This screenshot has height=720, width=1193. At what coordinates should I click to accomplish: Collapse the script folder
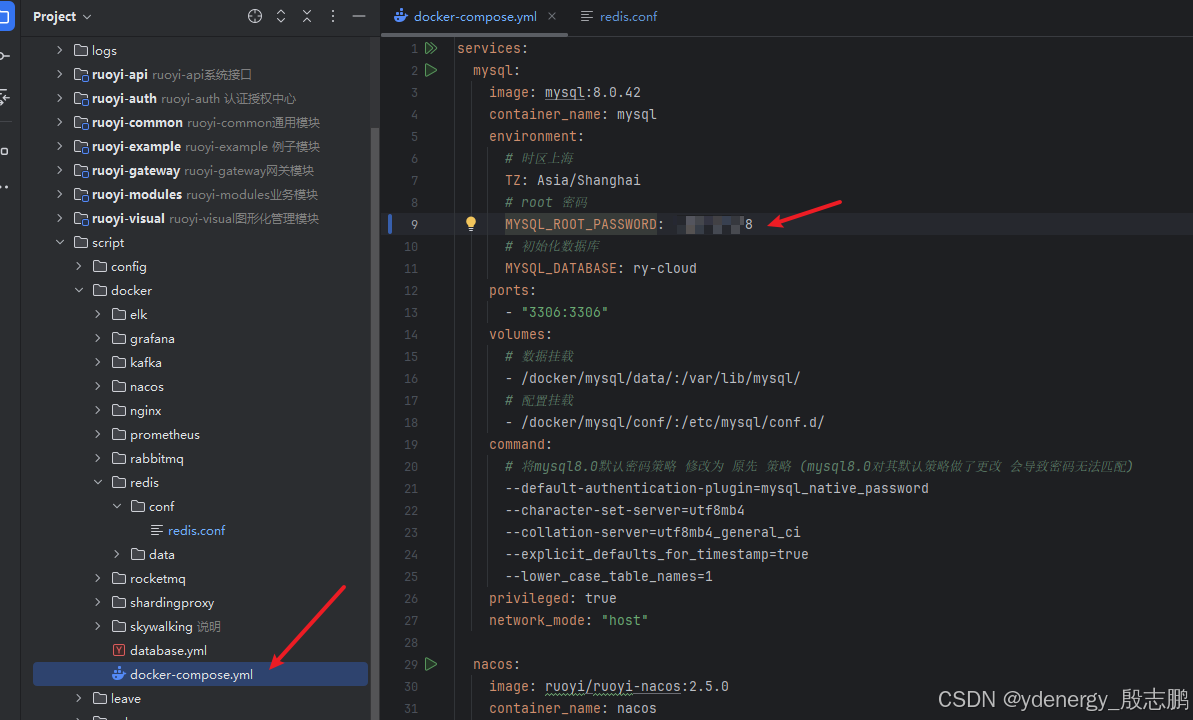click(x=59, y=242)
